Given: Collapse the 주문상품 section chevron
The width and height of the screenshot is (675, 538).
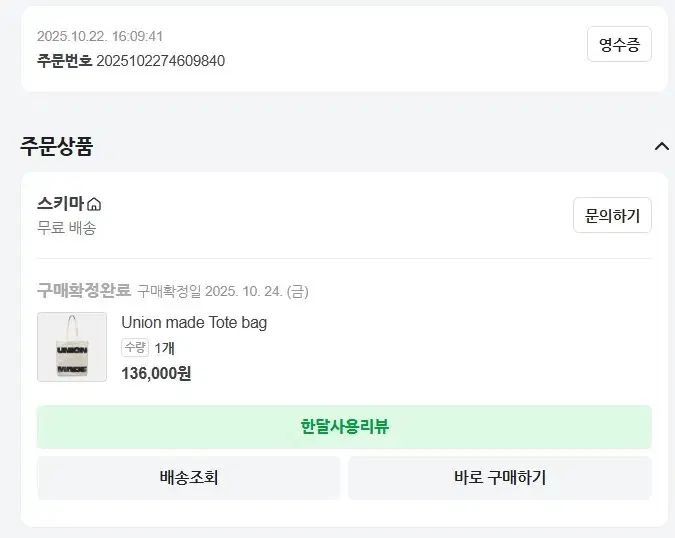Looking at the screenshot, I should tap(661, 146).
